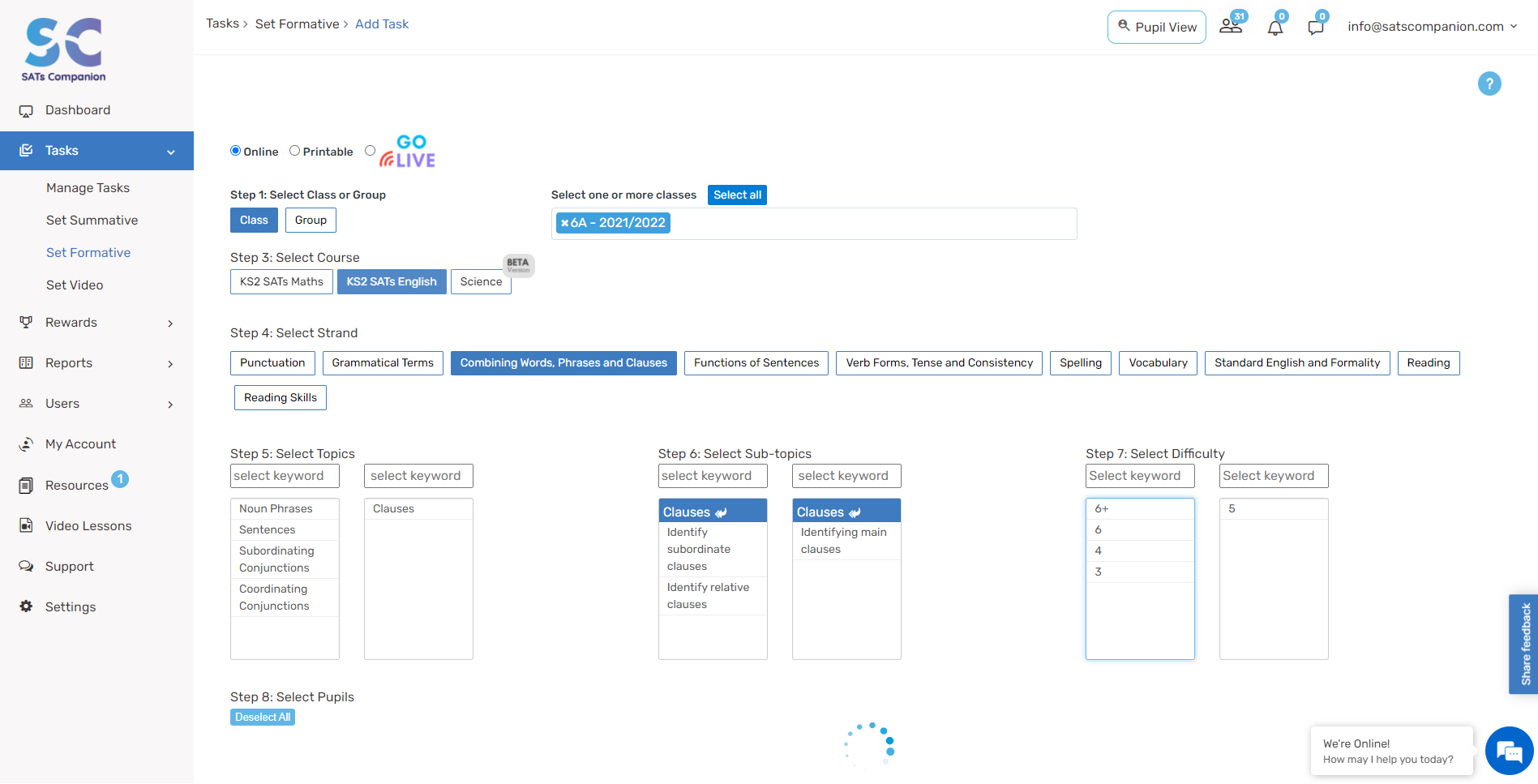Image resolution: width=1538 pixels, height=784 pixels.
Task: Click return arrow on second Clauses sub-topic header
Action: 855,512
